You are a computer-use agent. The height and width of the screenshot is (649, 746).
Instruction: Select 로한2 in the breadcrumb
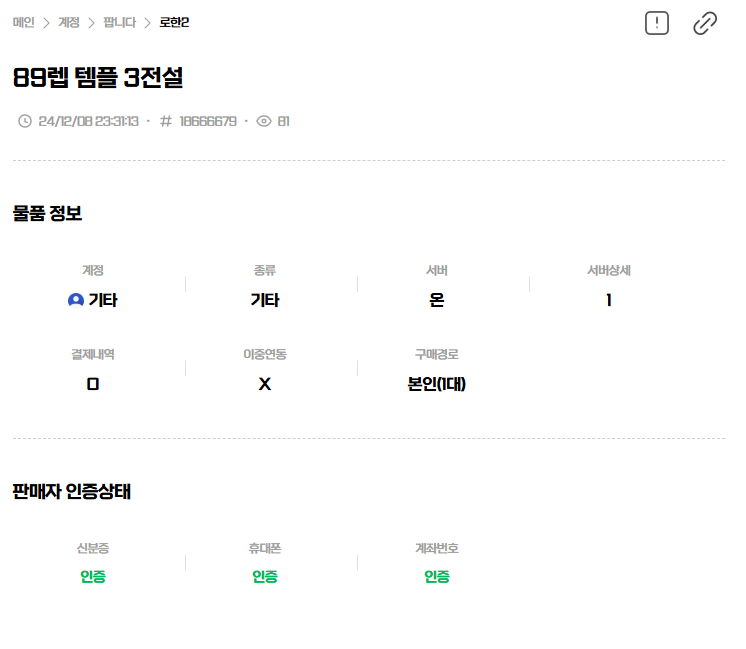[174, 22]
